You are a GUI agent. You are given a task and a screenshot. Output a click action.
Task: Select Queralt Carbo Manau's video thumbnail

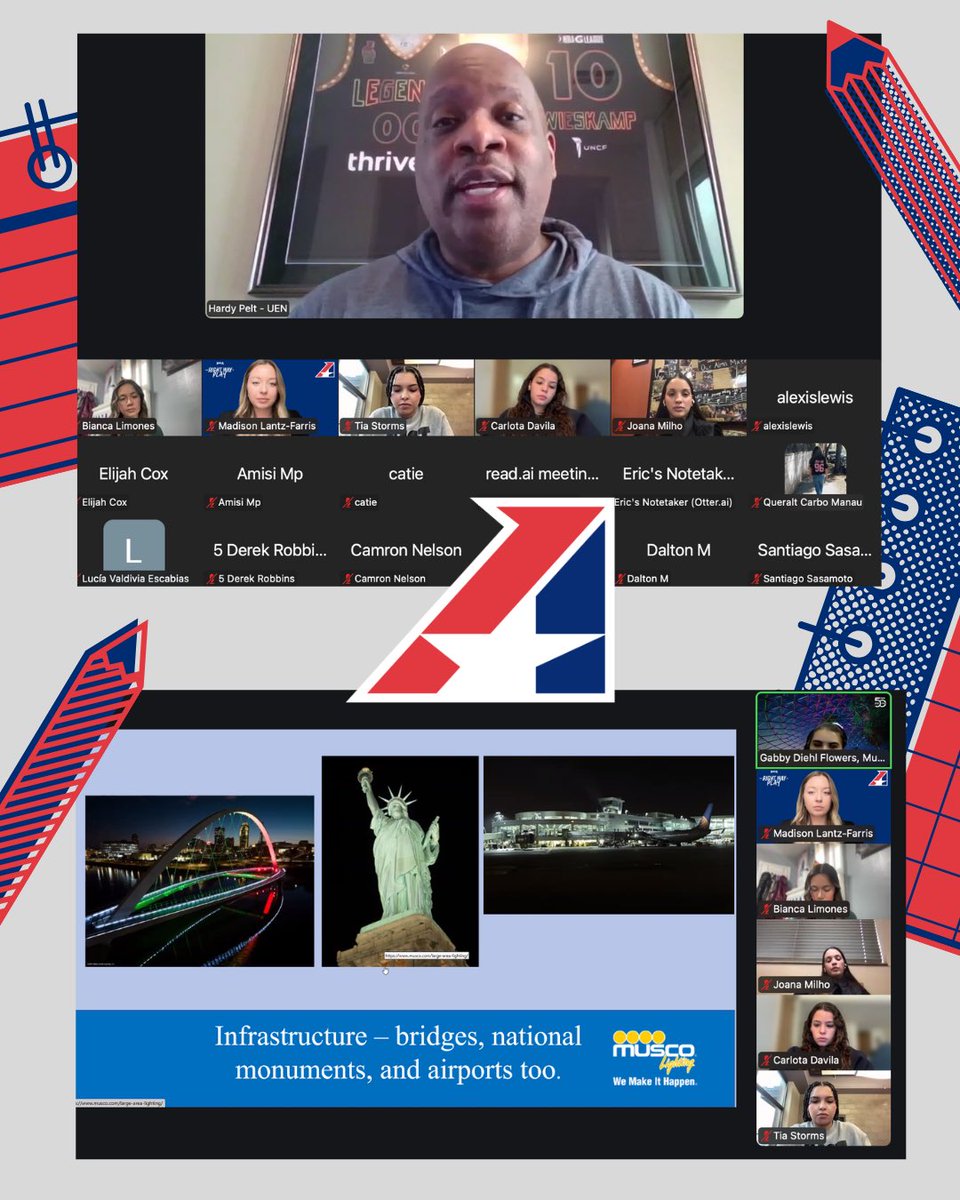point(815,469)
